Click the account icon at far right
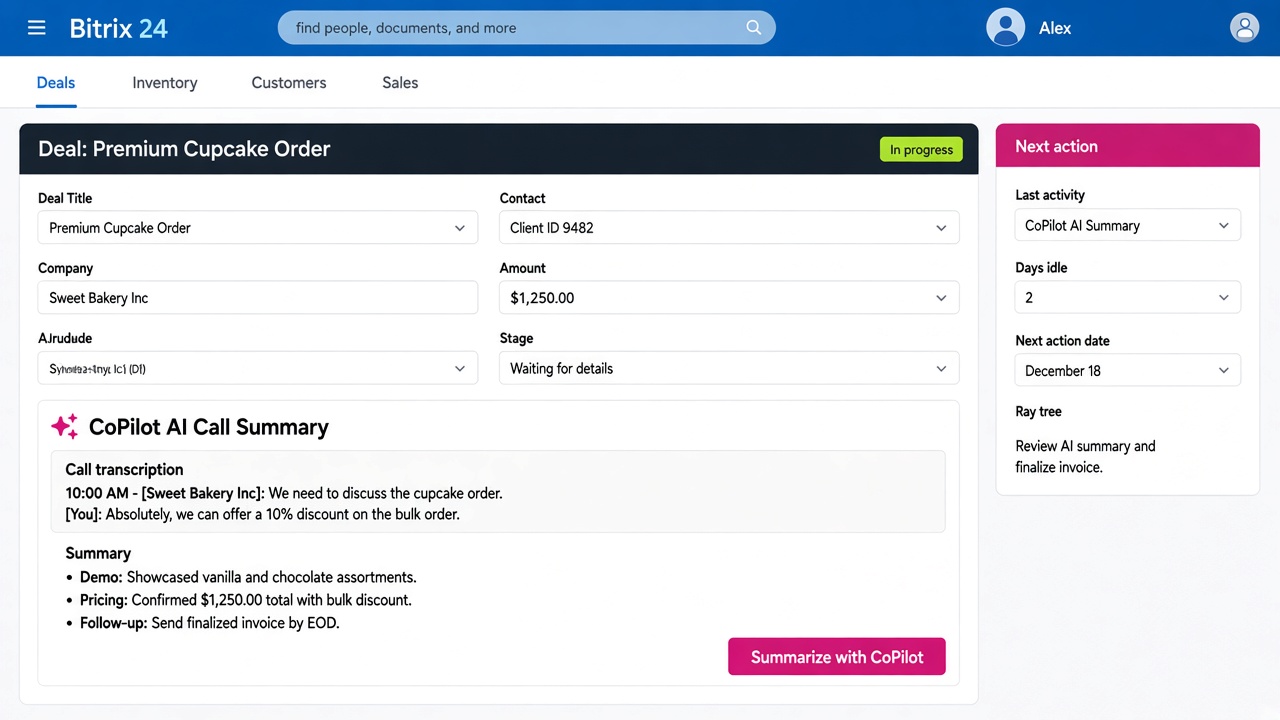The width and height of the screenshot is (1280, 720). pyautogui.click(x=1244, y=28)
